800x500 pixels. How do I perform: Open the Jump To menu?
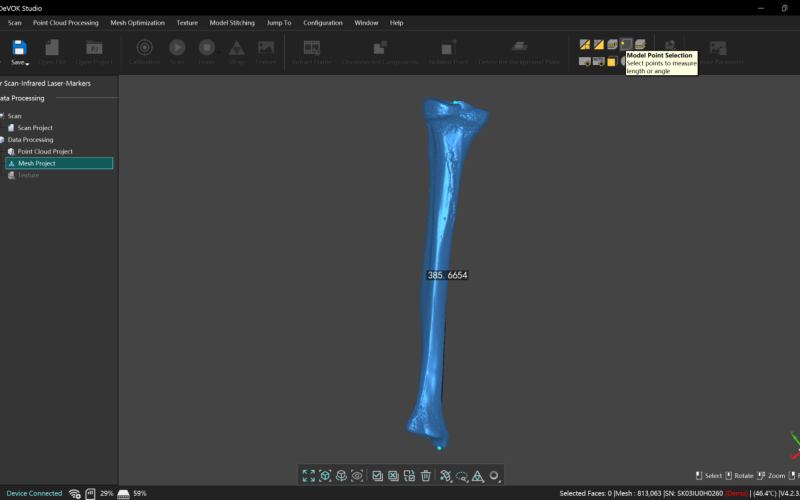(281, 22)
